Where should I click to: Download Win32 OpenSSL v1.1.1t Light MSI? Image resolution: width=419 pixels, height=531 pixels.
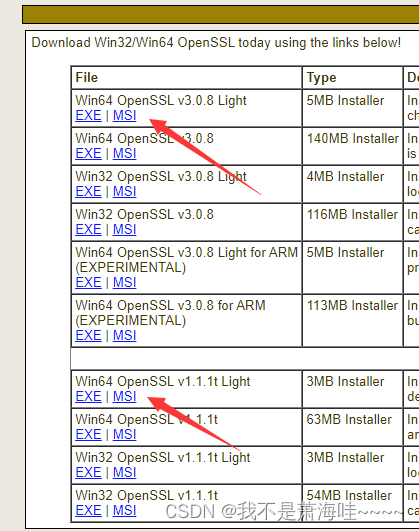(x=124, y=472)
